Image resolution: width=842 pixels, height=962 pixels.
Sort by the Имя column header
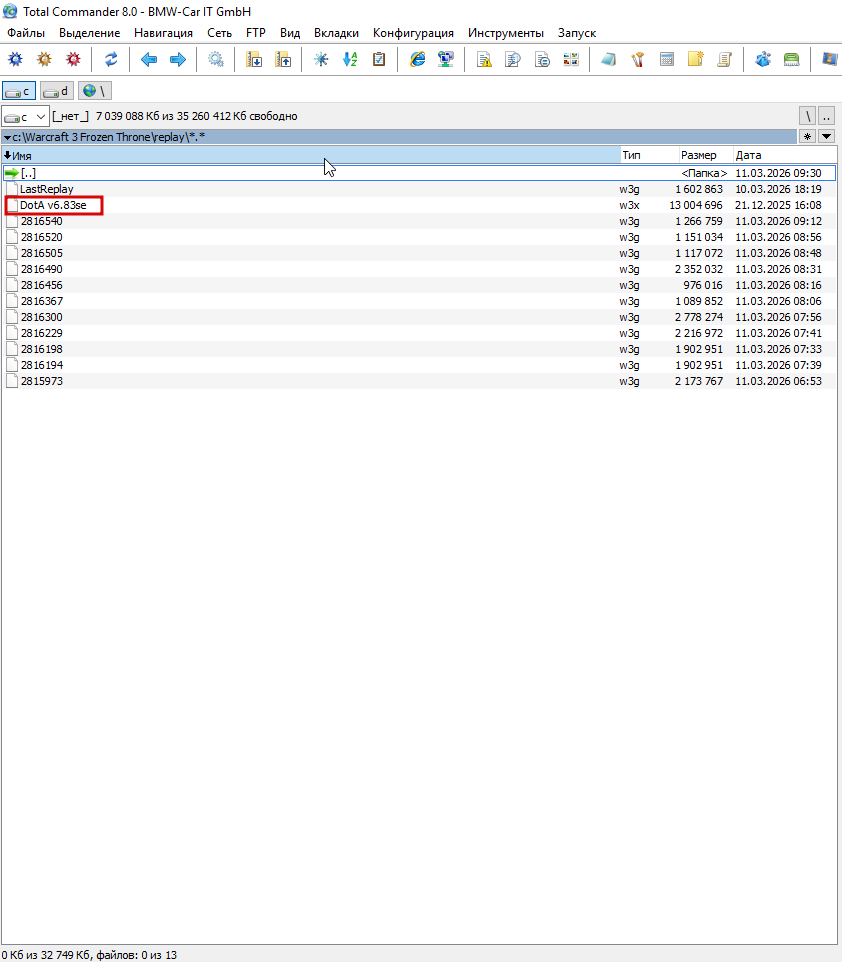pyautogui.click(x=311, y=155)
